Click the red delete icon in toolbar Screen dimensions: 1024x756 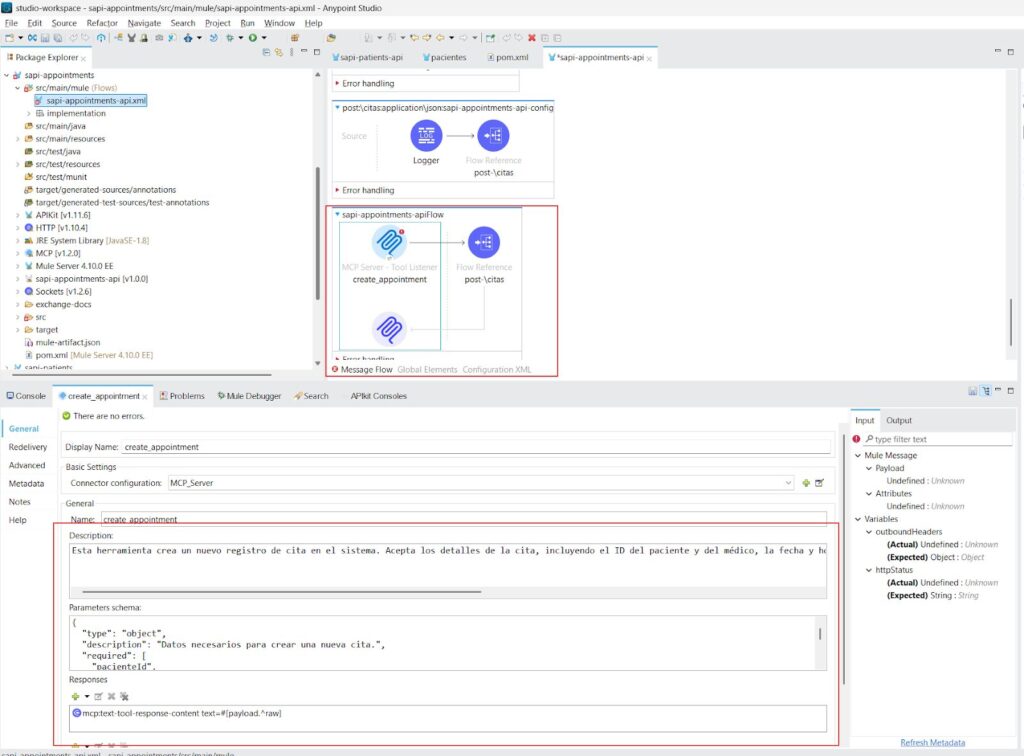coord(532,38)
